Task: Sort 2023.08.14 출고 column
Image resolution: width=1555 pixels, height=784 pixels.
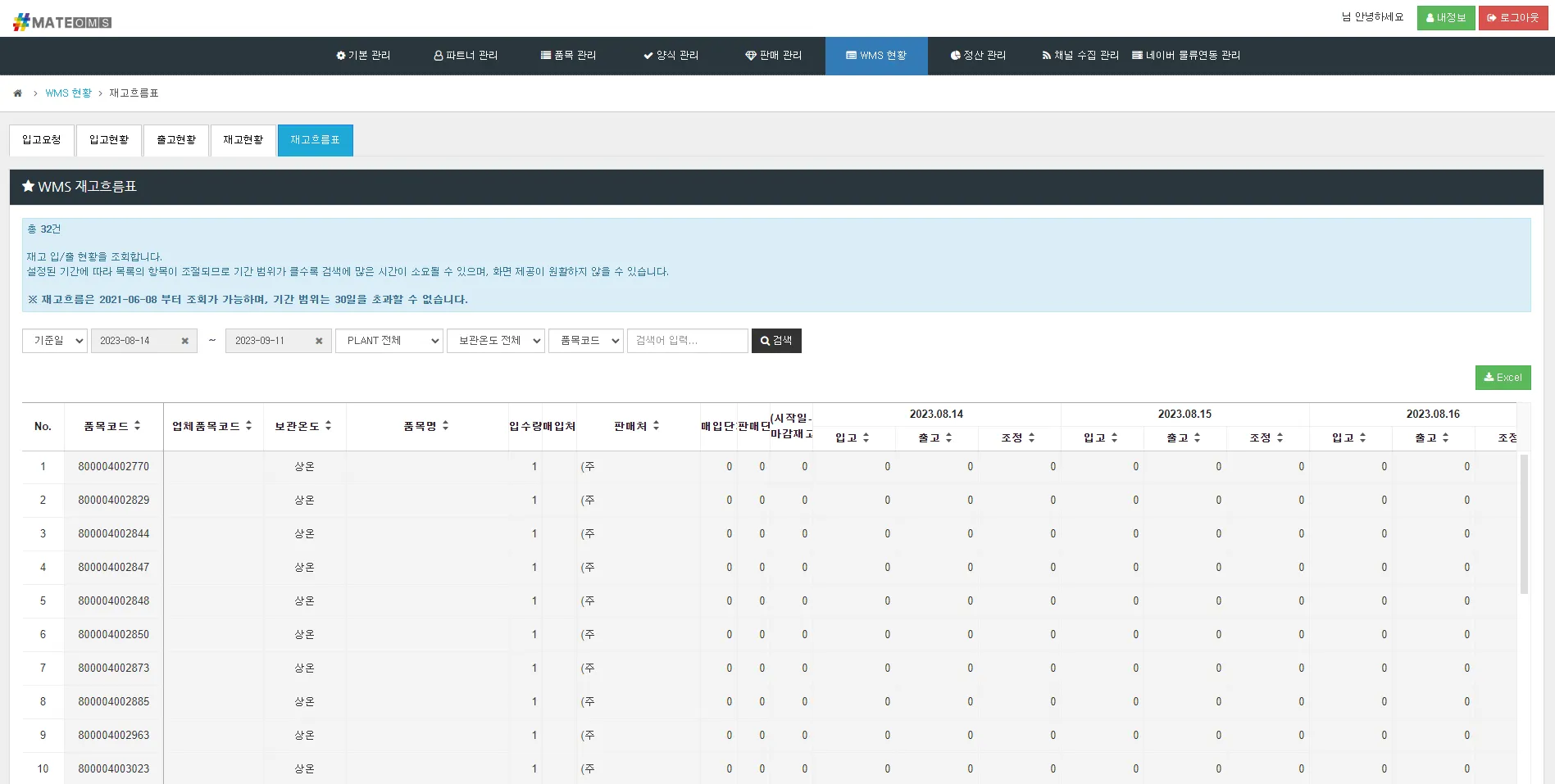Action: click(948, 438)
